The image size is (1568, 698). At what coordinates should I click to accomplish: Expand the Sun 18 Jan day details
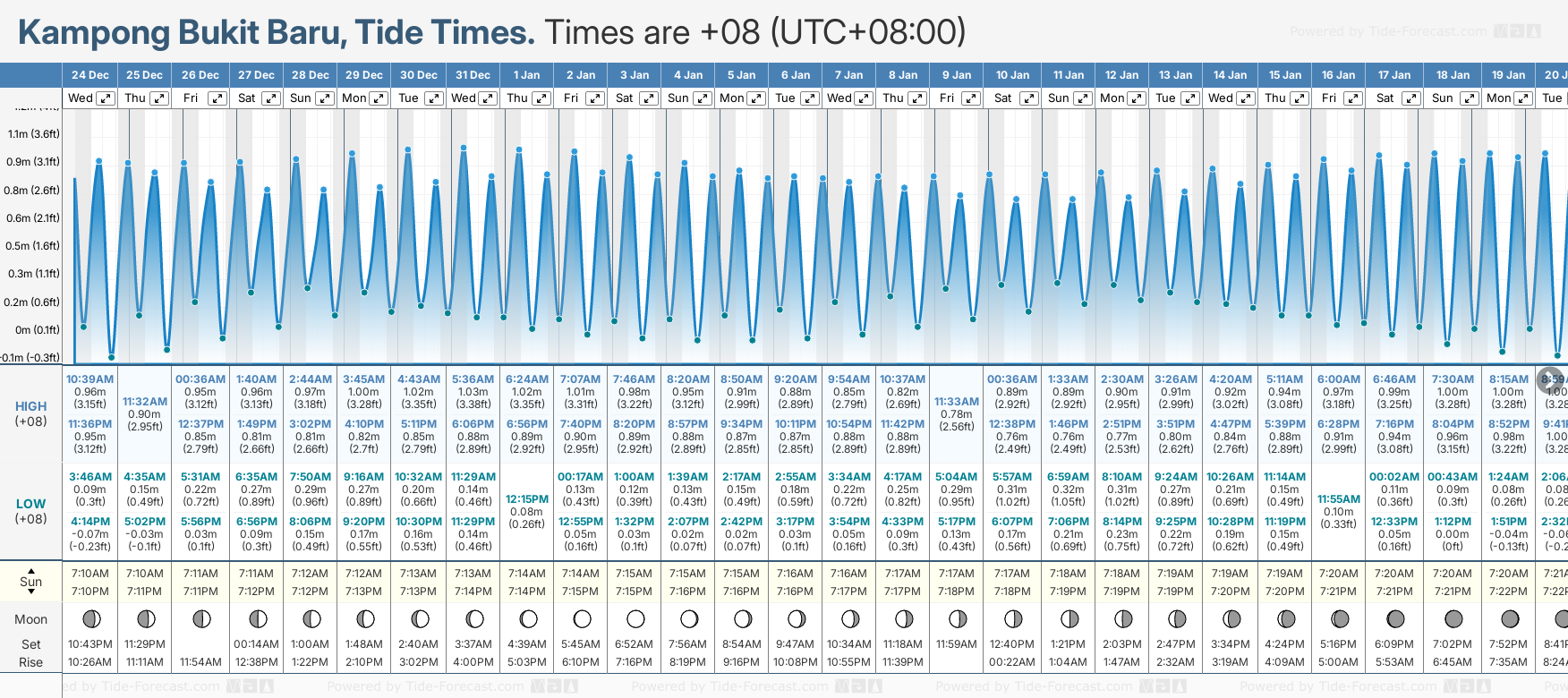tap(1469, 98)
